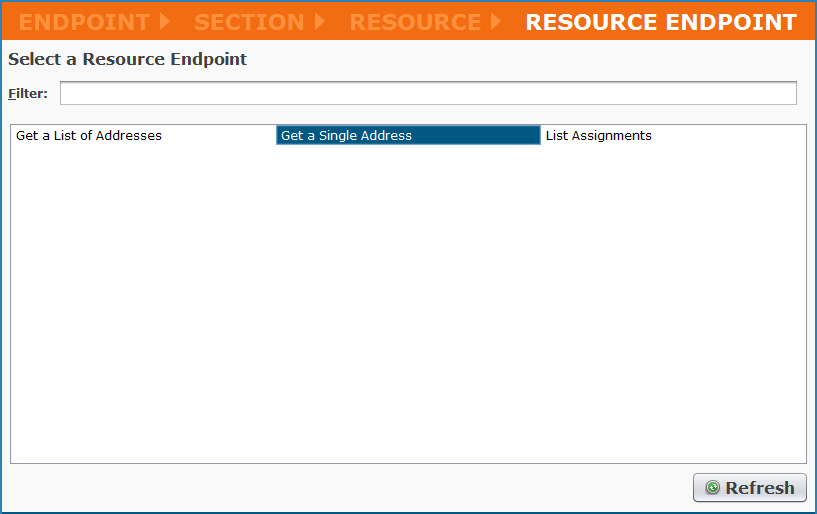Screen dimensions: 817x514
Task: Click the Select a Resource Endpoint heading
Action: 127,59
